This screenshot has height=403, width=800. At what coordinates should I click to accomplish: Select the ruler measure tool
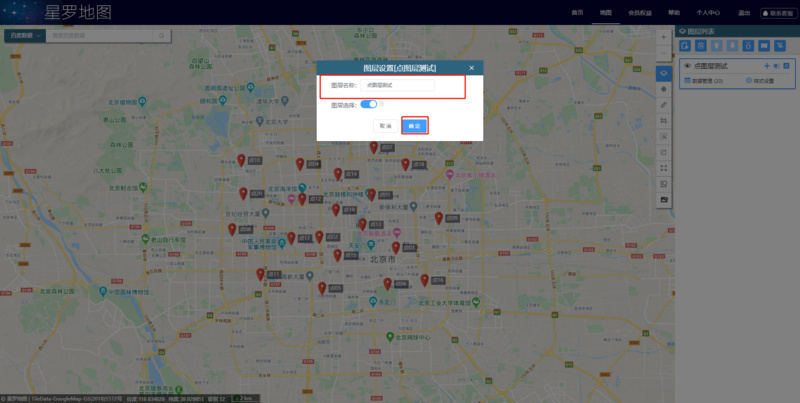(x=664, y=105)
